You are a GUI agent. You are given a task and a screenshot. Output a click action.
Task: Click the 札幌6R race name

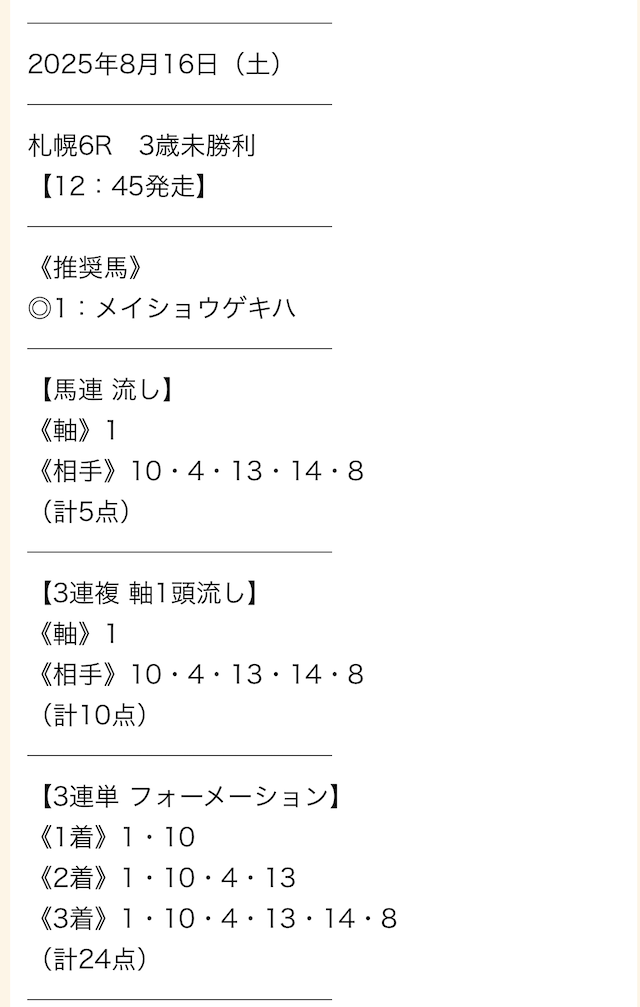click(x=70, y=146)
